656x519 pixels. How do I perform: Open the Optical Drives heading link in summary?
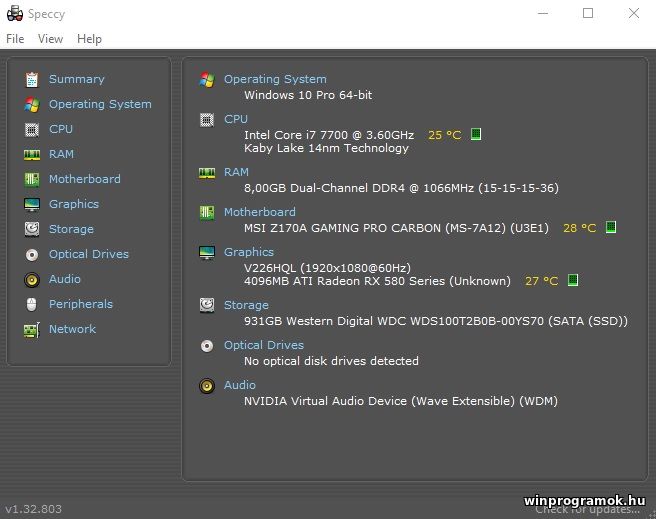264,345
